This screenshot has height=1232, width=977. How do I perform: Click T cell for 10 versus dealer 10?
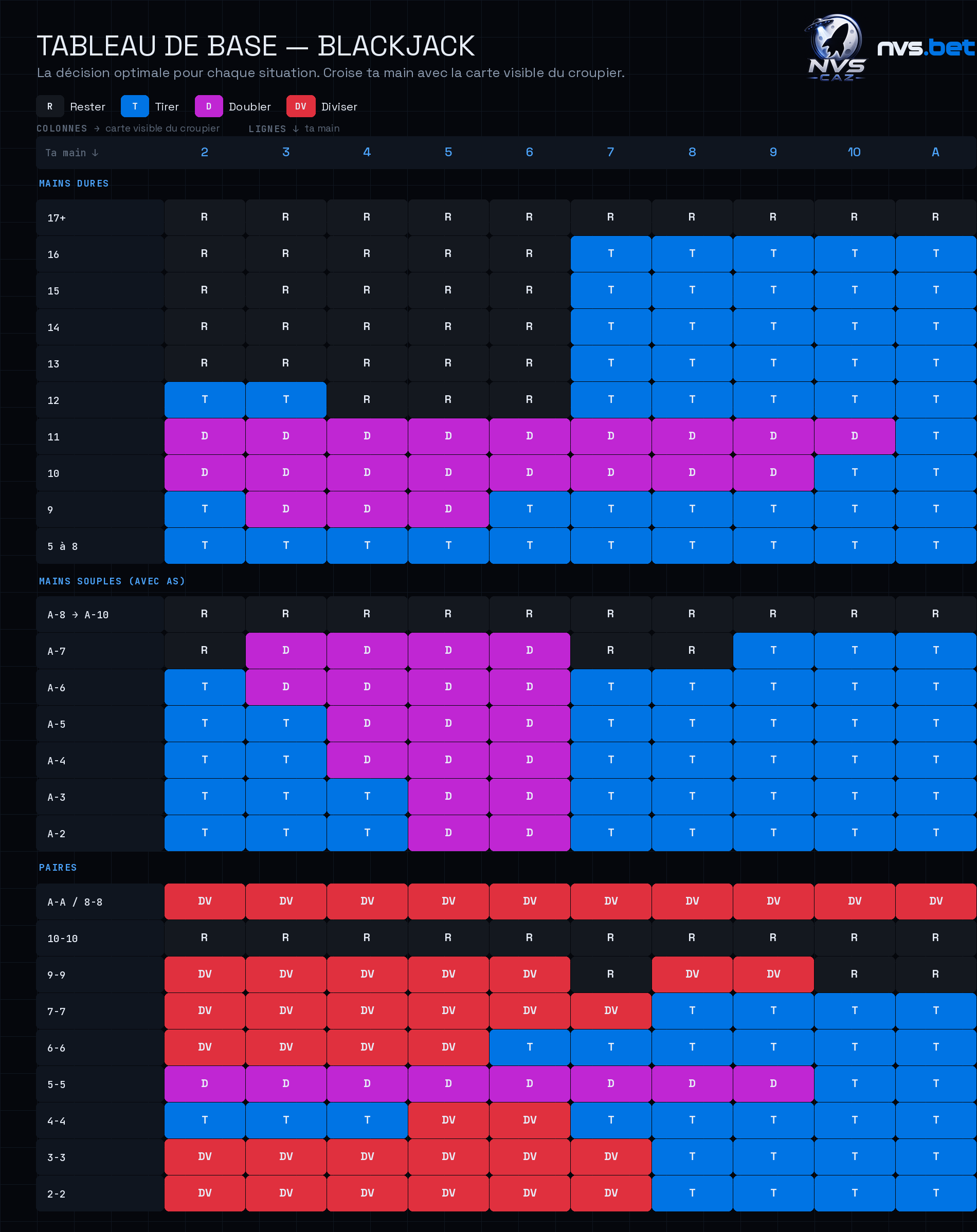tap(854, 472)
